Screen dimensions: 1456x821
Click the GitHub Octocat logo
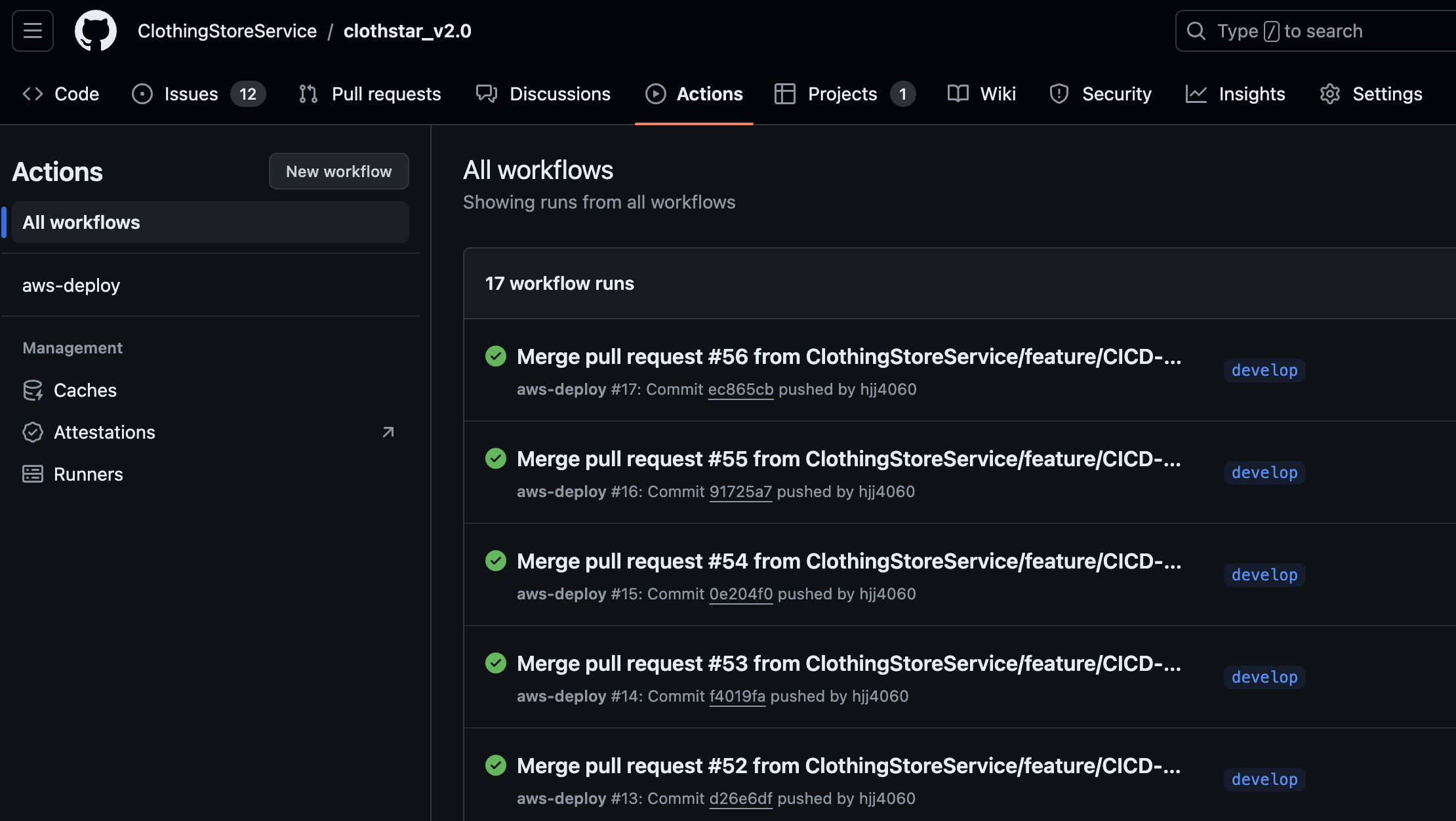pyautogui.click(x=96, y=31)
